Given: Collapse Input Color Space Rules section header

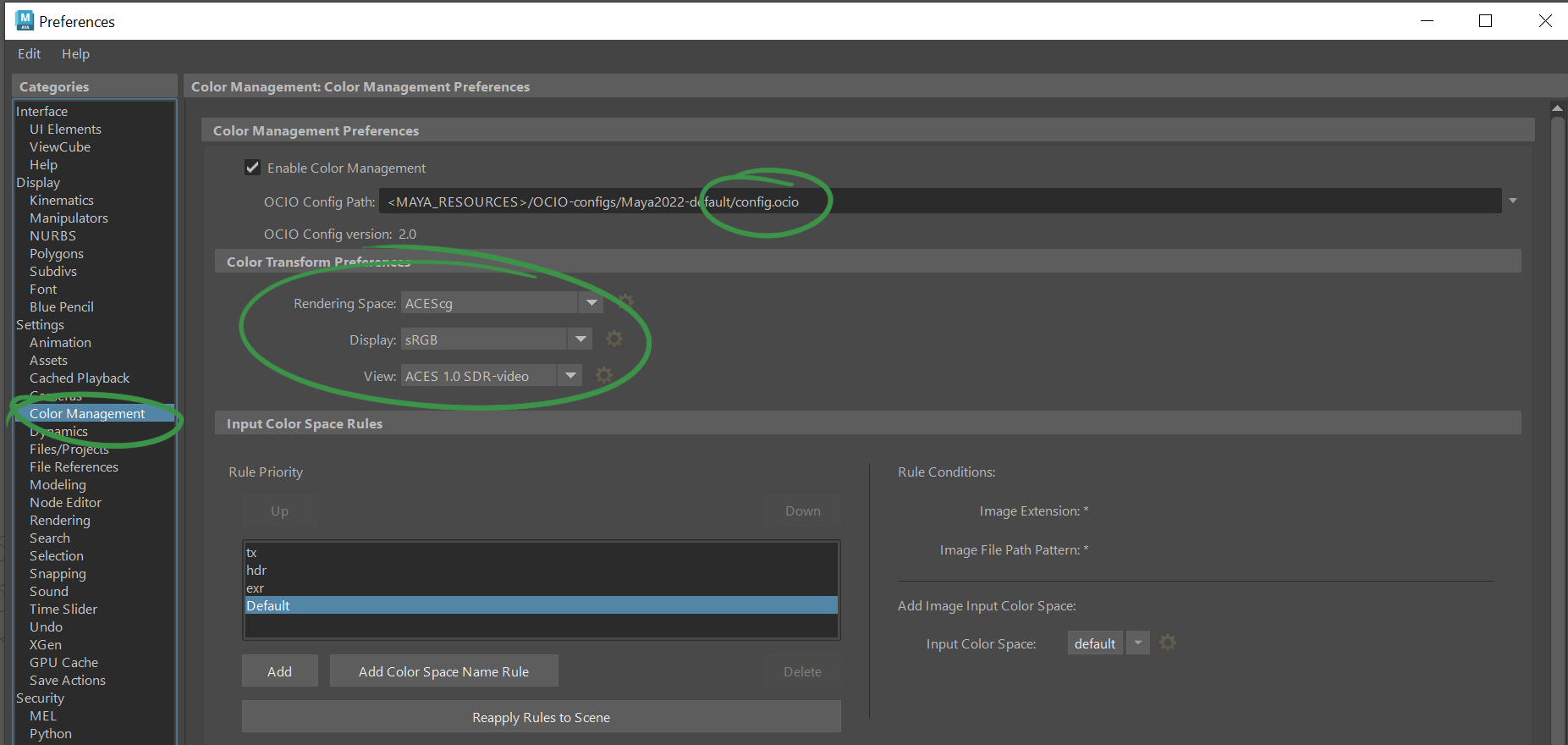Looking at the screenshot, I should click(868, 423).
